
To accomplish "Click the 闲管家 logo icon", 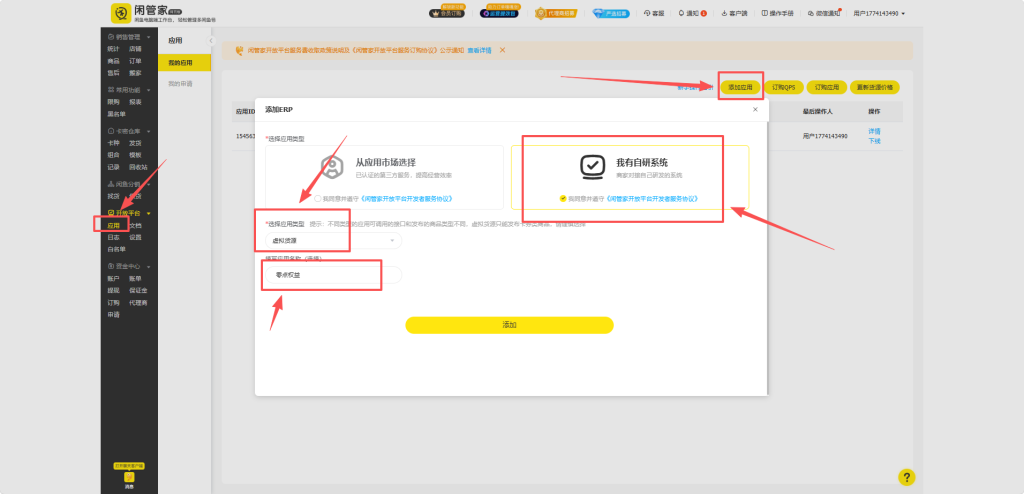I will coord(119,13).
